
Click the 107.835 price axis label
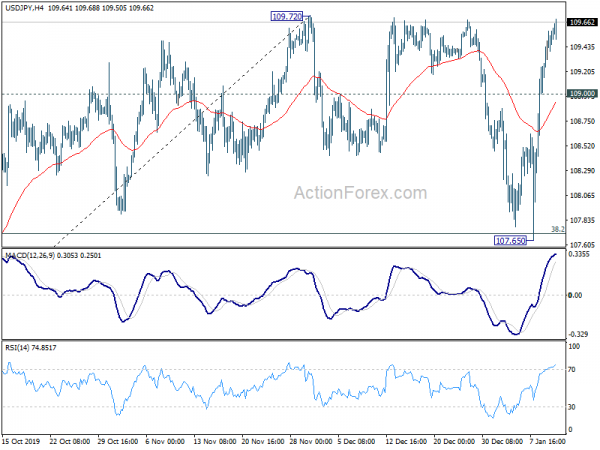point(581,220)
